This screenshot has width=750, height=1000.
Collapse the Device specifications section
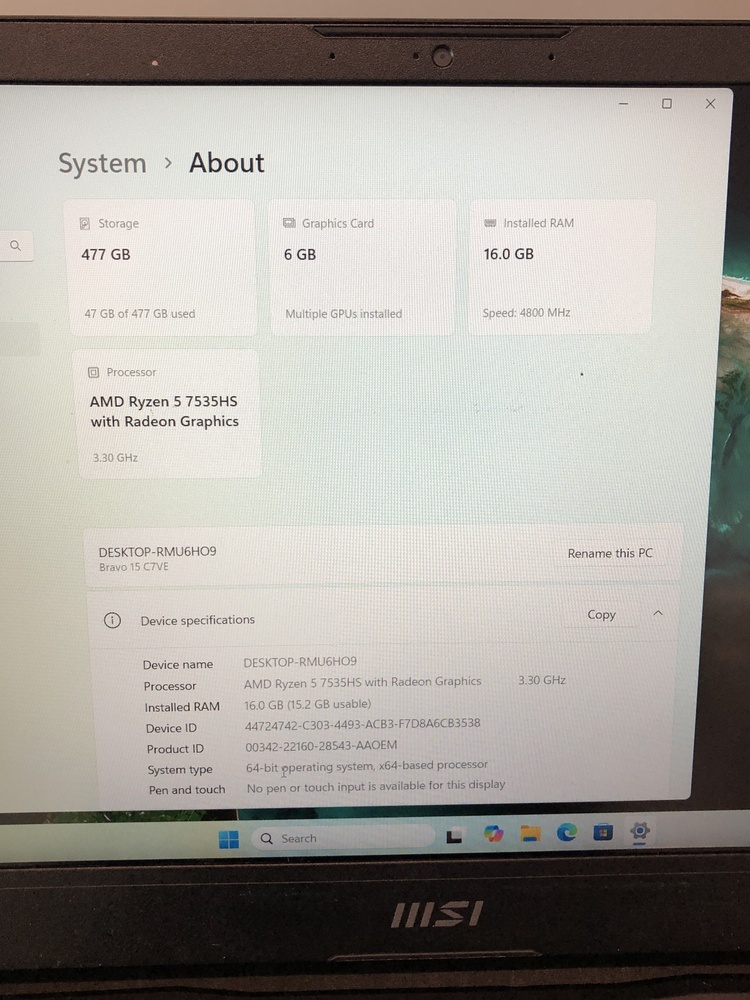pyautogui.click(x=658, y=613)
